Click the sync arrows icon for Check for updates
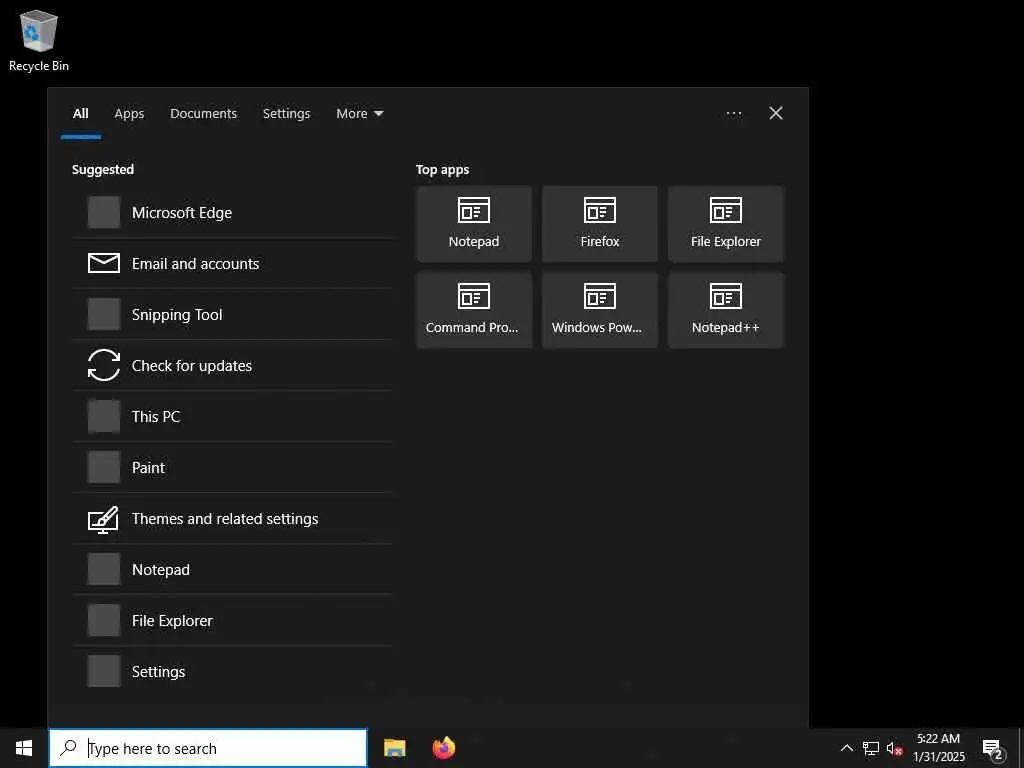 [x=104, y=365]
